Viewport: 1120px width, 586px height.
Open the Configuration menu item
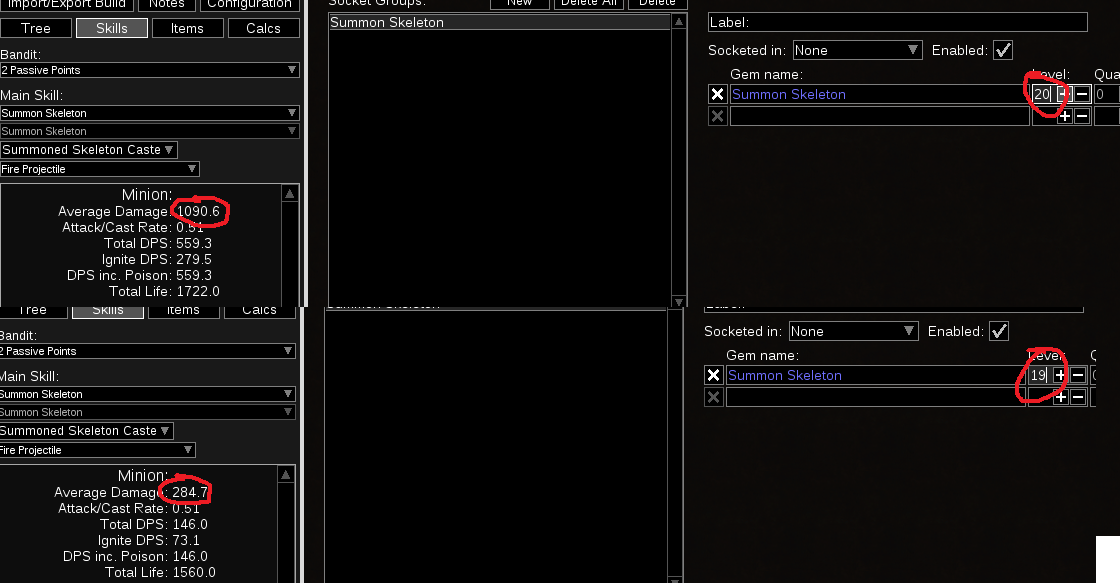[248, 5]
